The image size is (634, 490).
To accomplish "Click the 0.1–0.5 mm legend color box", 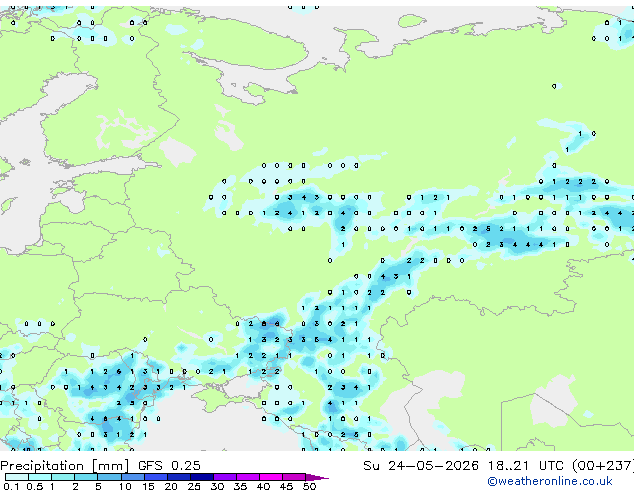I will coord(17,477).
